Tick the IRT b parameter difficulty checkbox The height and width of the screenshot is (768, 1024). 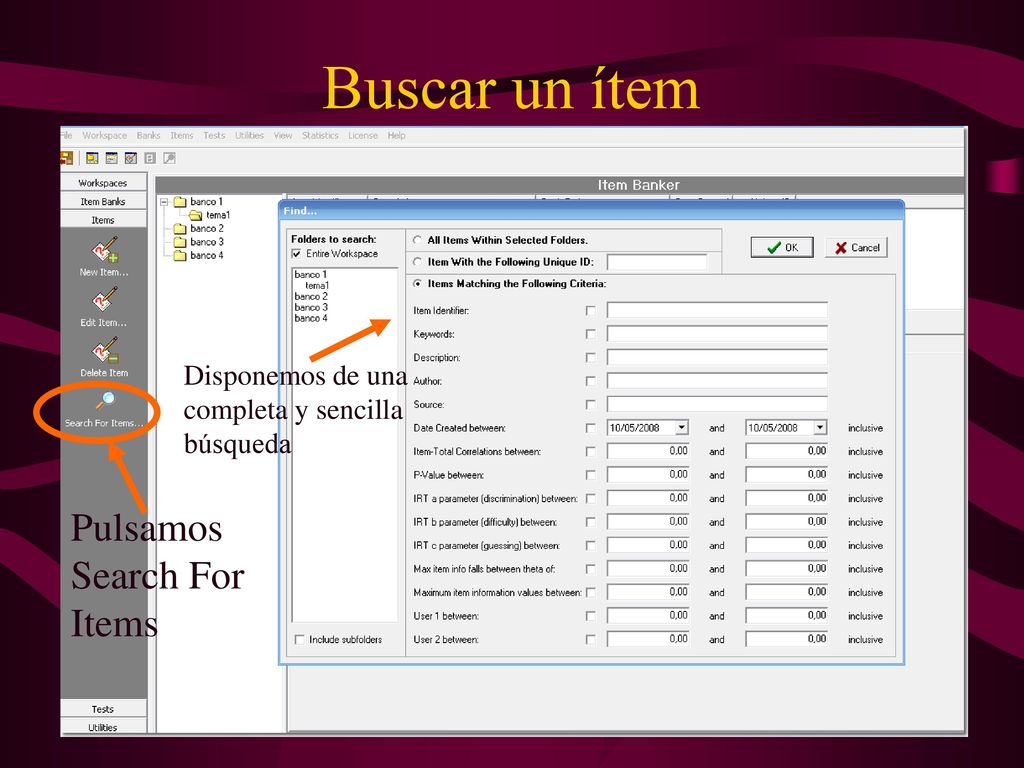tap(591, 522)
